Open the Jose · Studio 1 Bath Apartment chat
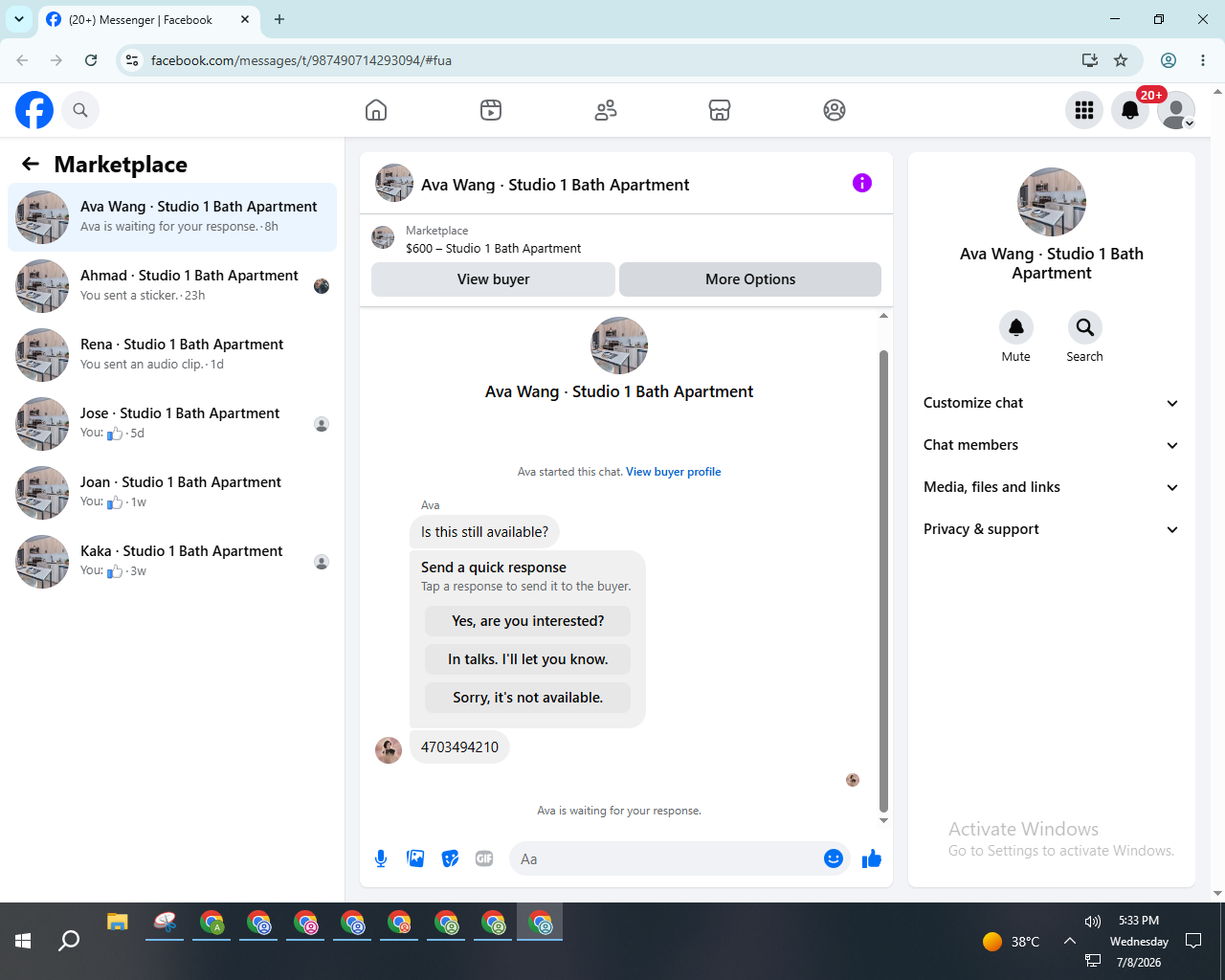 coord(172,424)
